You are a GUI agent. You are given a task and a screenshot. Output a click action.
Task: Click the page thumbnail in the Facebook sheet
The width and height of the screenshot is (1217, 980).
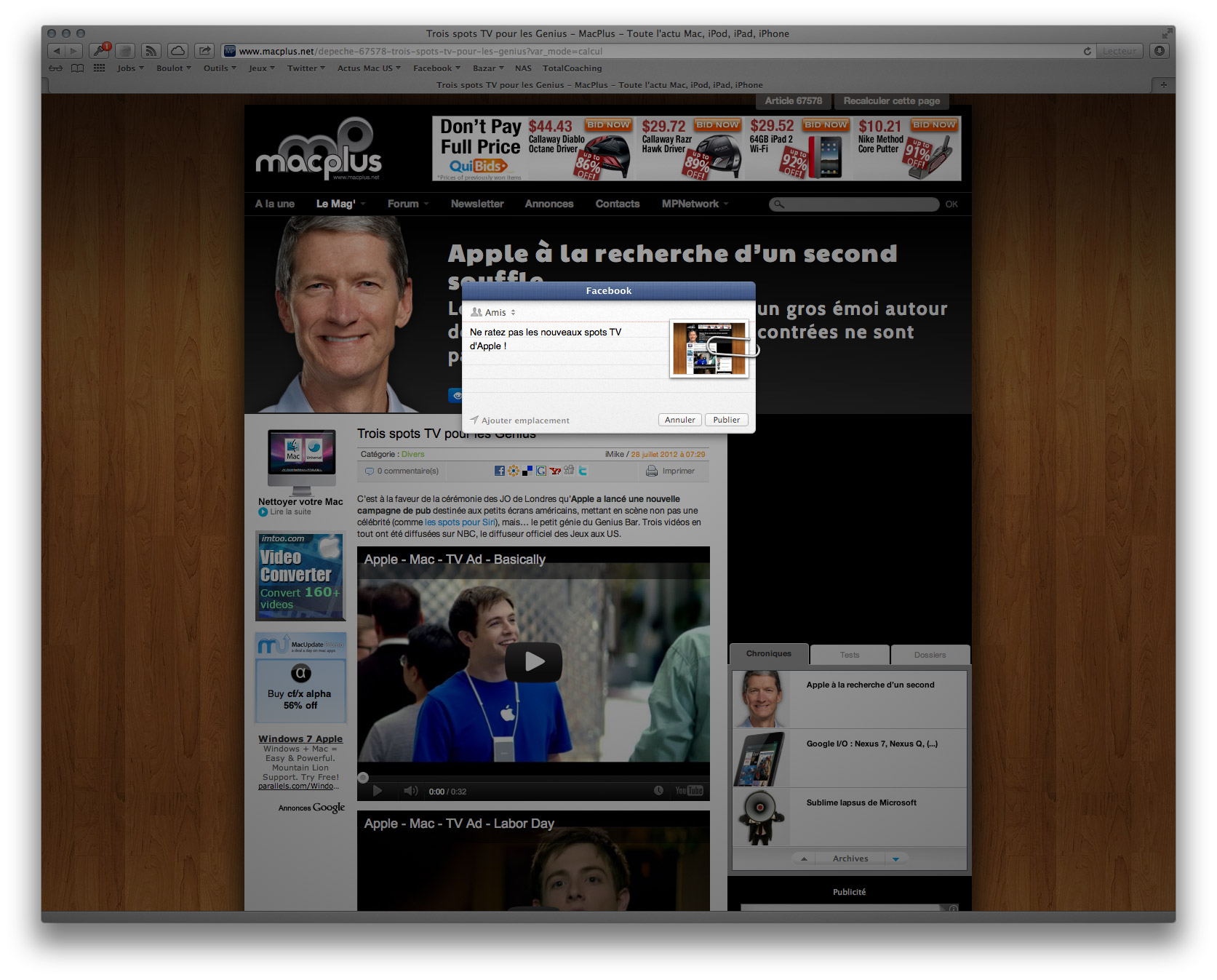tap(709, 349)
